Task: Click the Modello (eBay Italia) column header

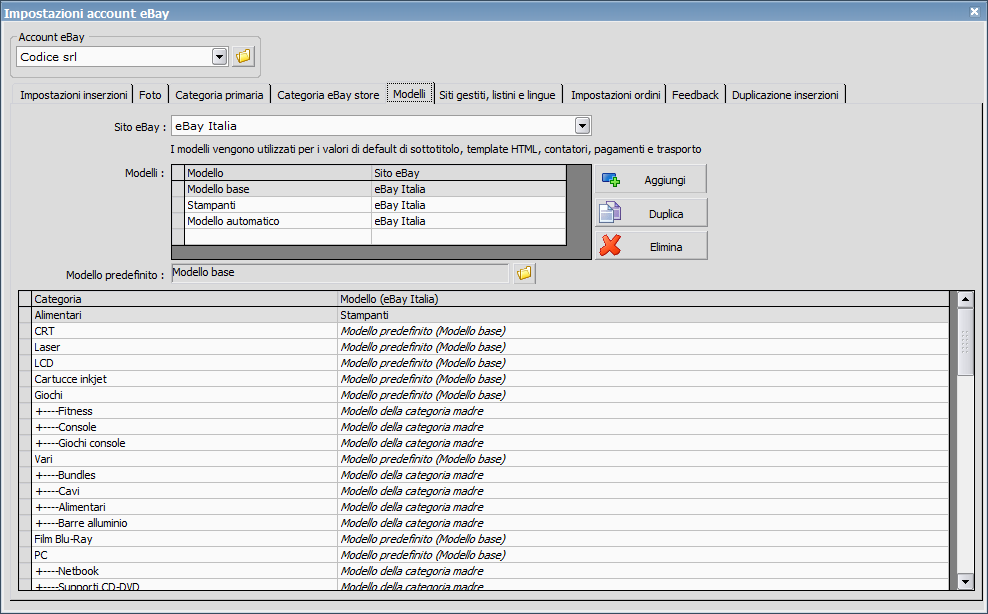Action: click(643, 299)
